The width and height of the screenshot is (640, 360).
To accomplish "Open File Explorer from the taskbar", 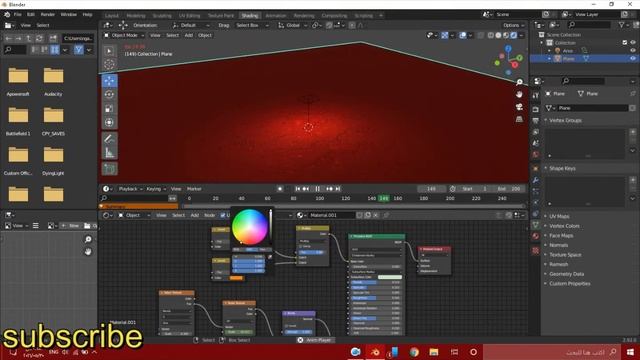I will pyautogui.click(x=433, y=352).
